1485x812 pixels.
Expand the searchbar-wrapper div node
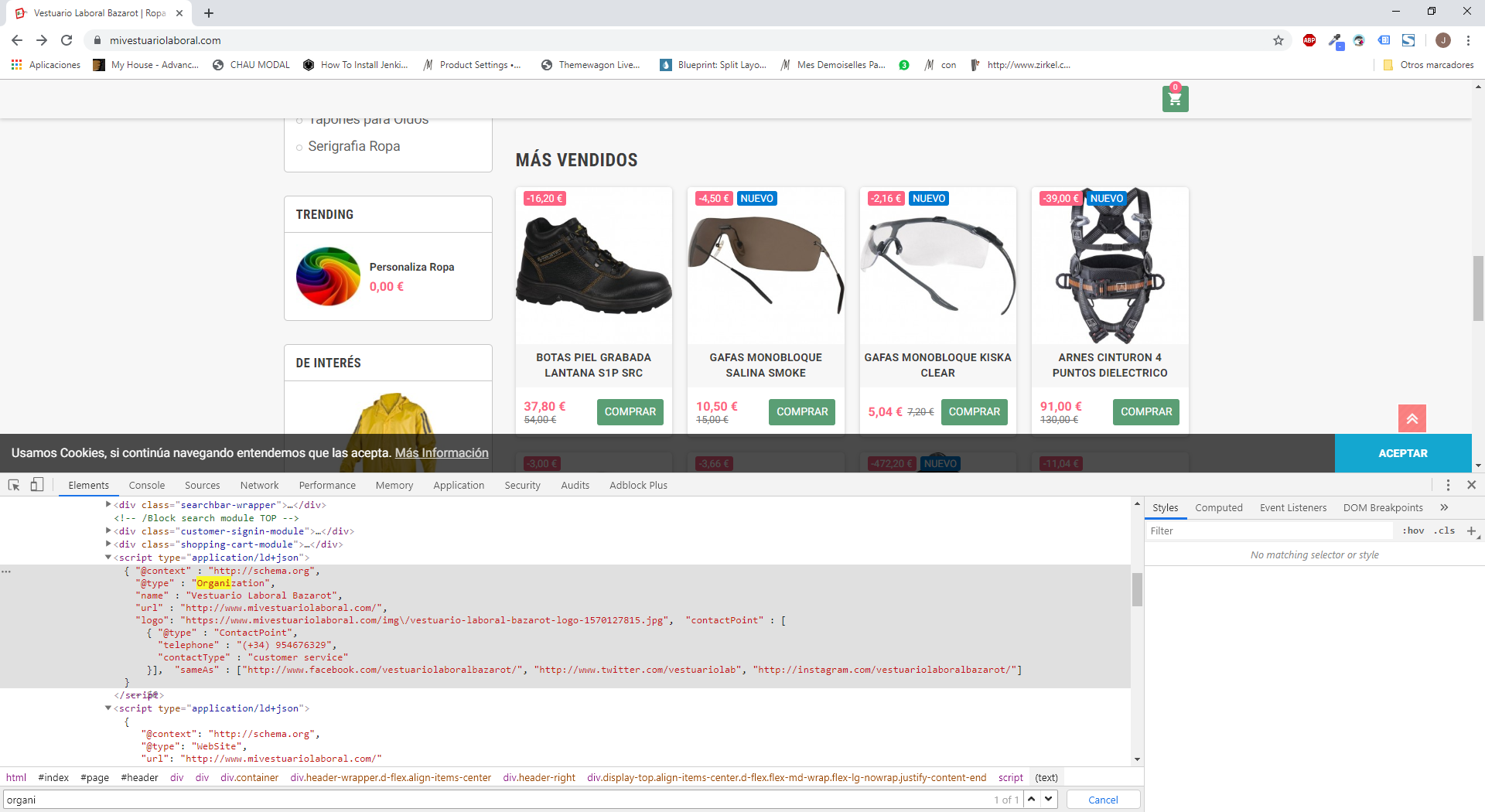[108, 504]
